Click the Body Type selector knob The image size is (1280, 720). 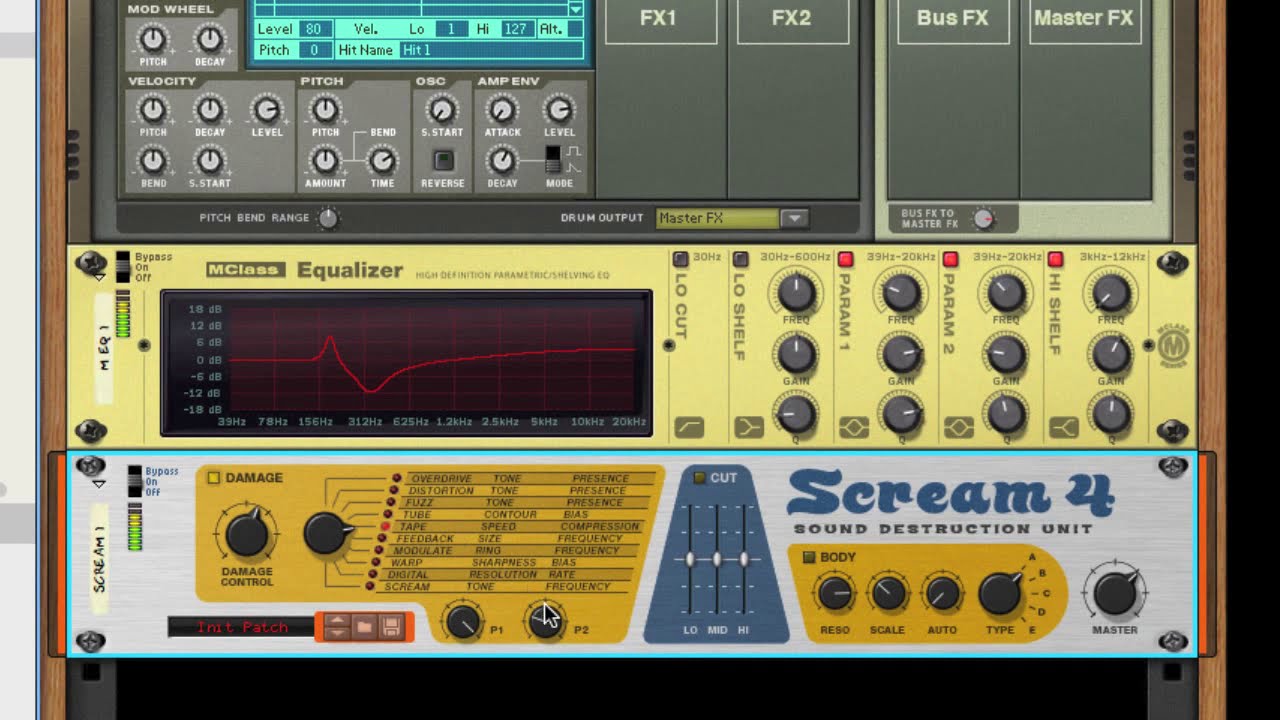coord(1000,594)
